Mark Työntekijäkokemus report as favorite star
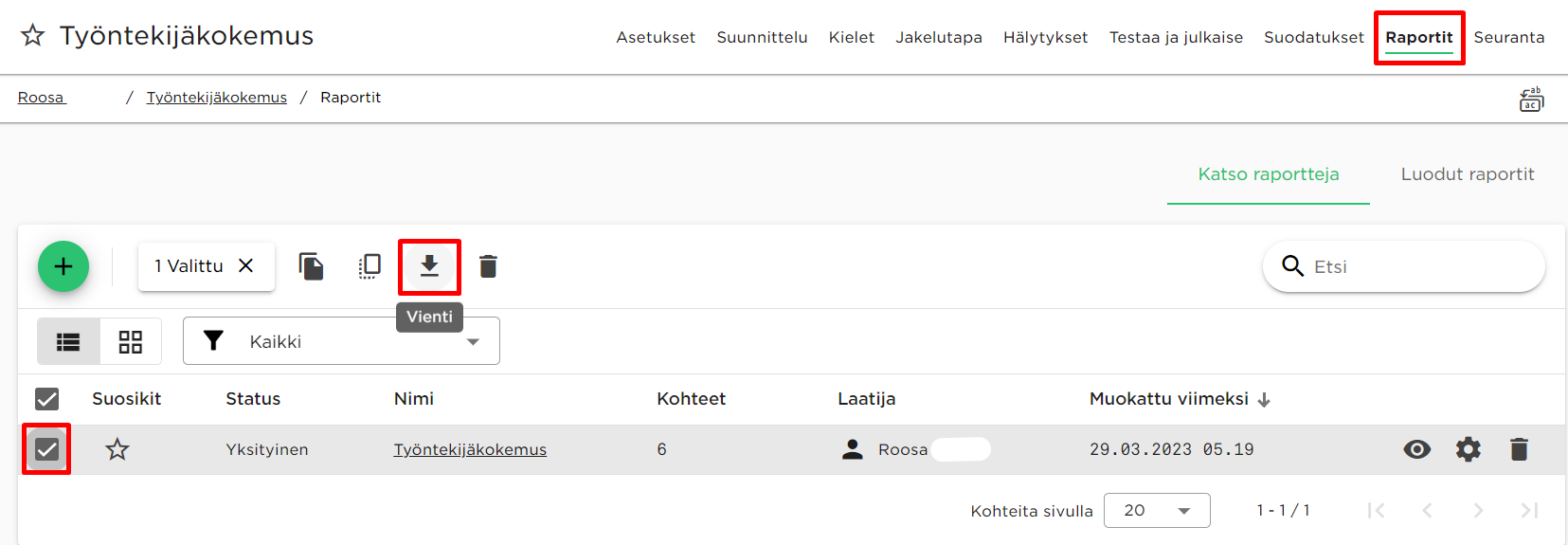Image resolution: width=1568 pixels, height=545 pixels. click(117, 449)
